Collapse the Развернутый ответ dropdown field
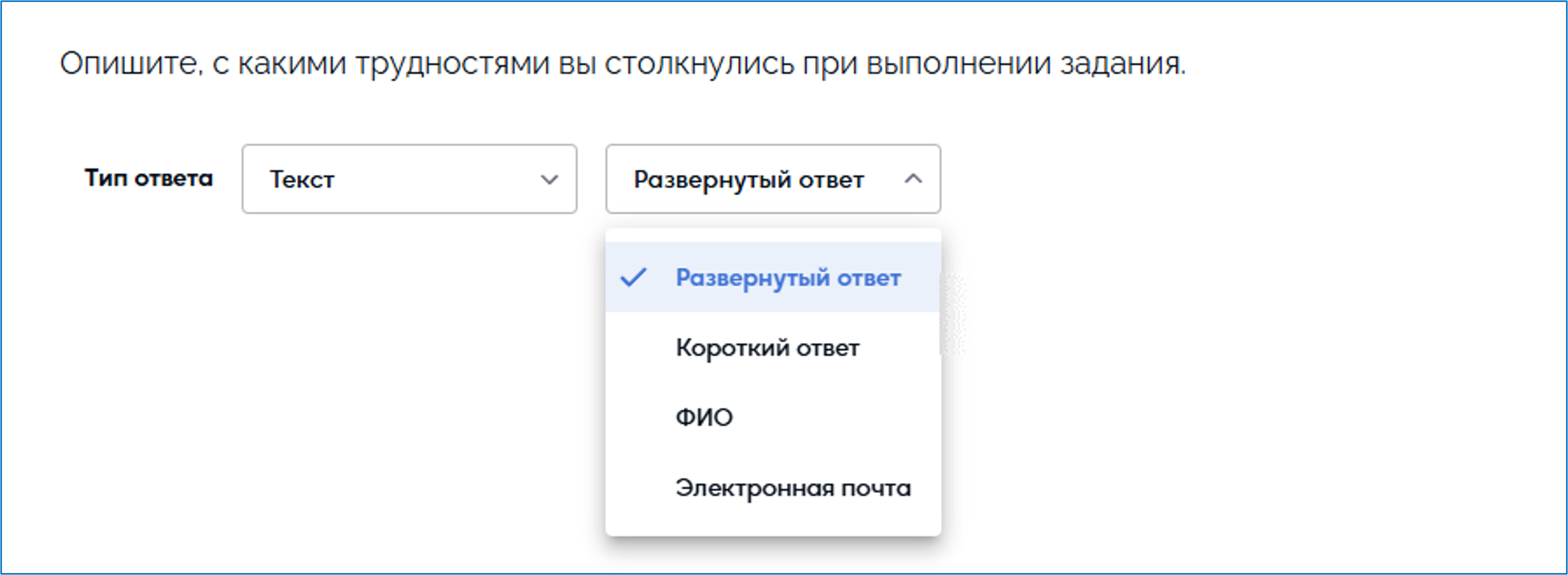 (773, 179)
